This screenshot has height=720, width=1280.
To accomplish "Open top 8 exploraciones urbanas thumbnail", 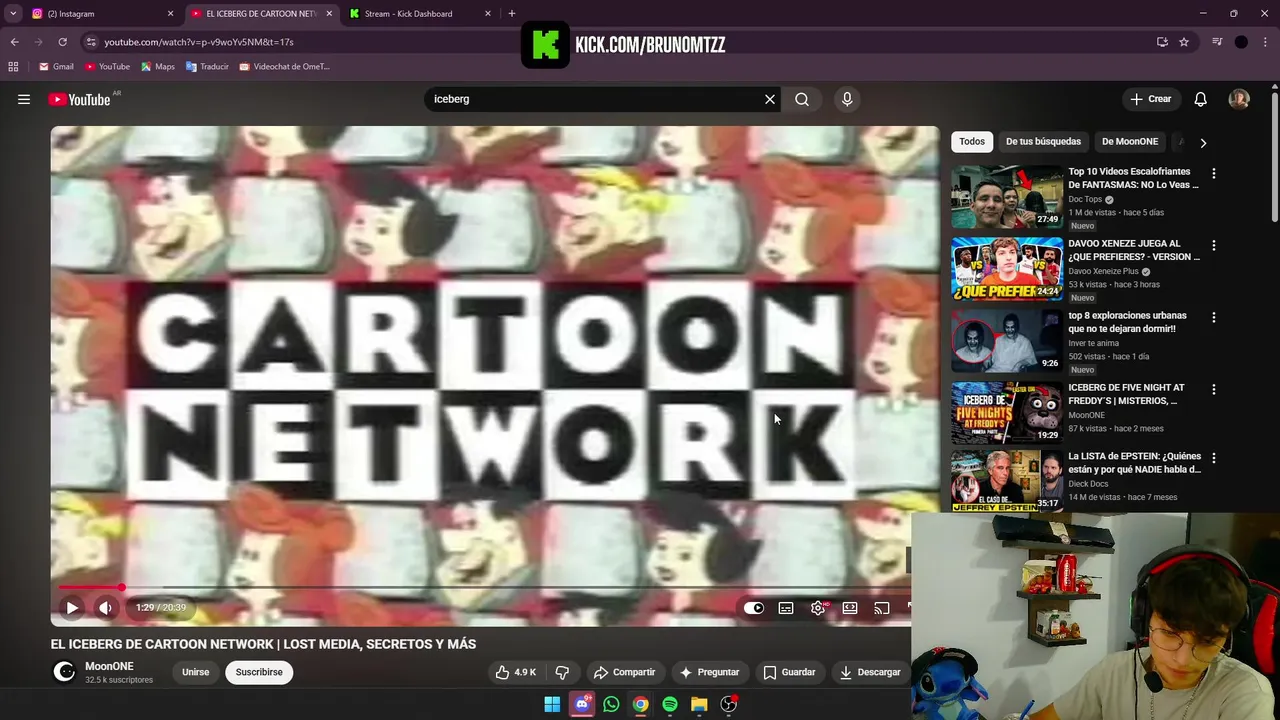I will (x=1007, y=341).
